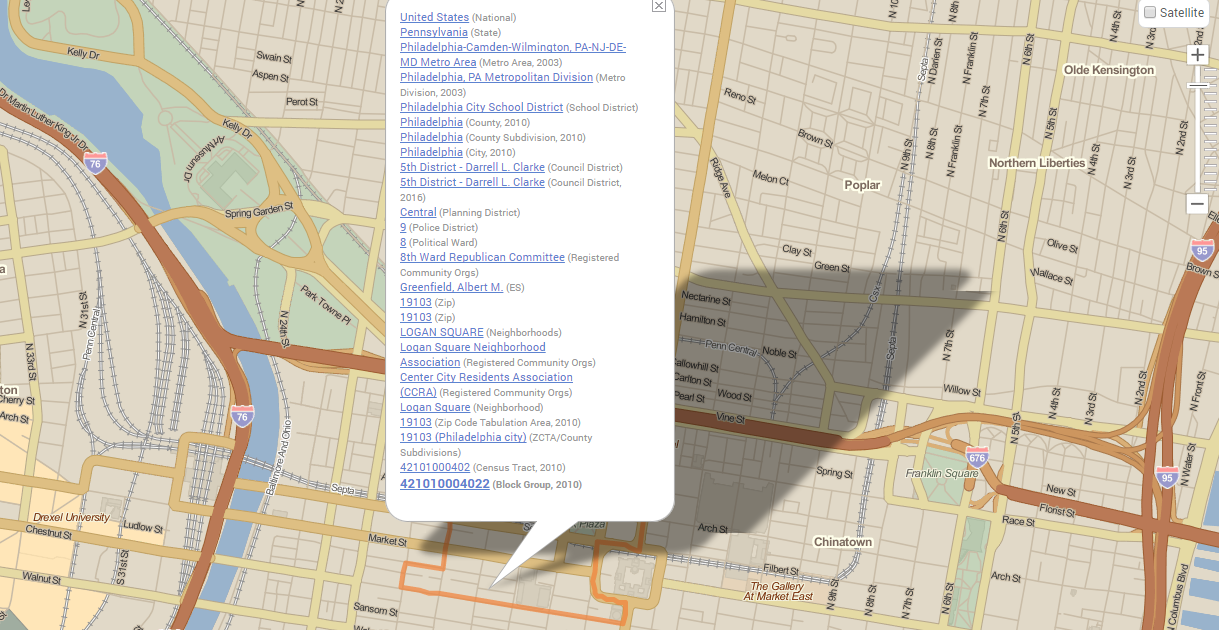Click the Poplar neighborhood label
The width and height of the screenshot is (1219, 630).
click(x=862, y=185)
